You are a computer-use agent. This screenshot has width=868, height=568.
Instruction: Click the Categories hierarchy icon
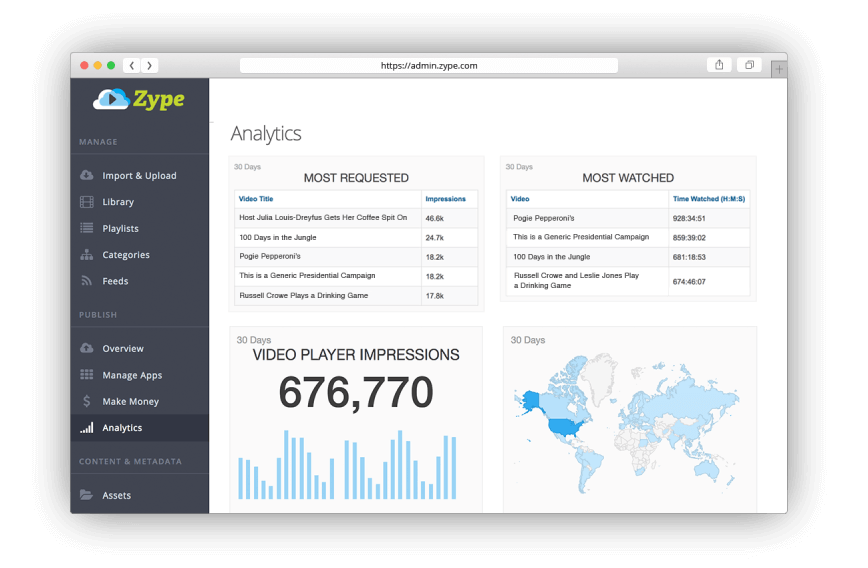[x=87, y=255]
